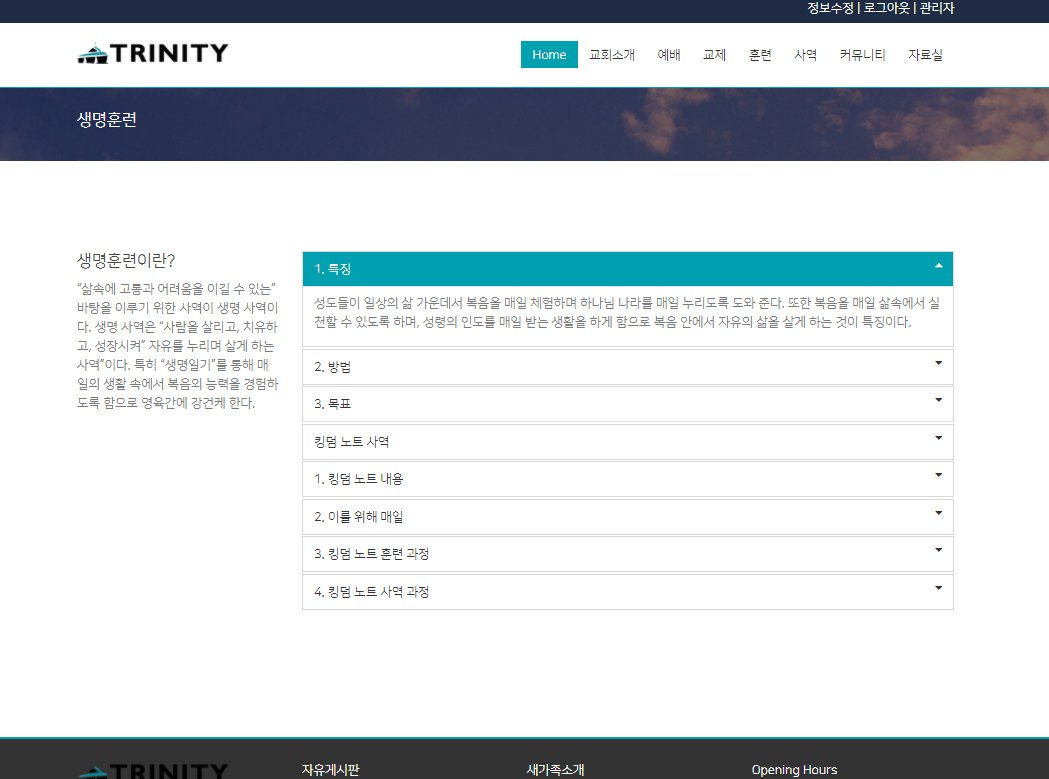Expand the 1. 킹덤 노트 내용 section
The height and width of the screenshot is (779, 1049).
pyautogui.click(x=628, y=479)
